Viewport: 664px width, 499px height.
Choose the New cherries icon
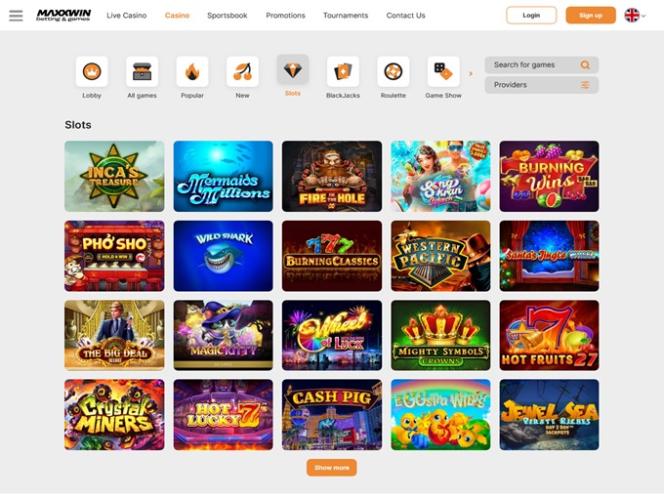click(x=242, y=72)
